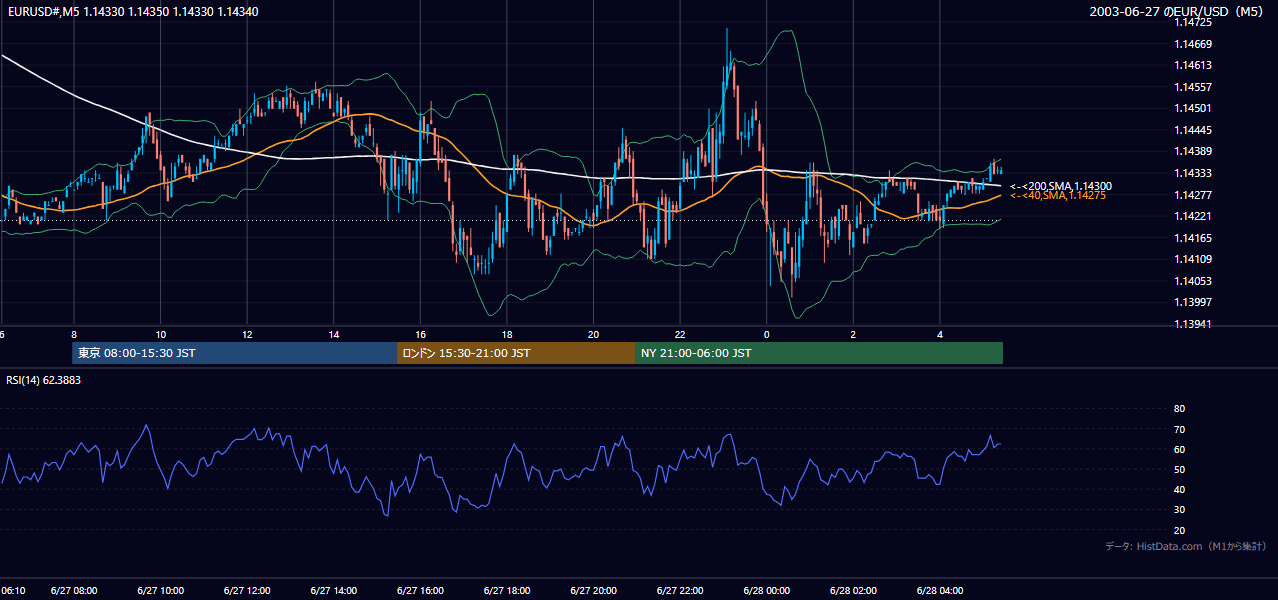Click the 6/28 02:00 time axis label
Image resolution: width=1278 pixels, height=600 pixels.
tap(854, 591)
